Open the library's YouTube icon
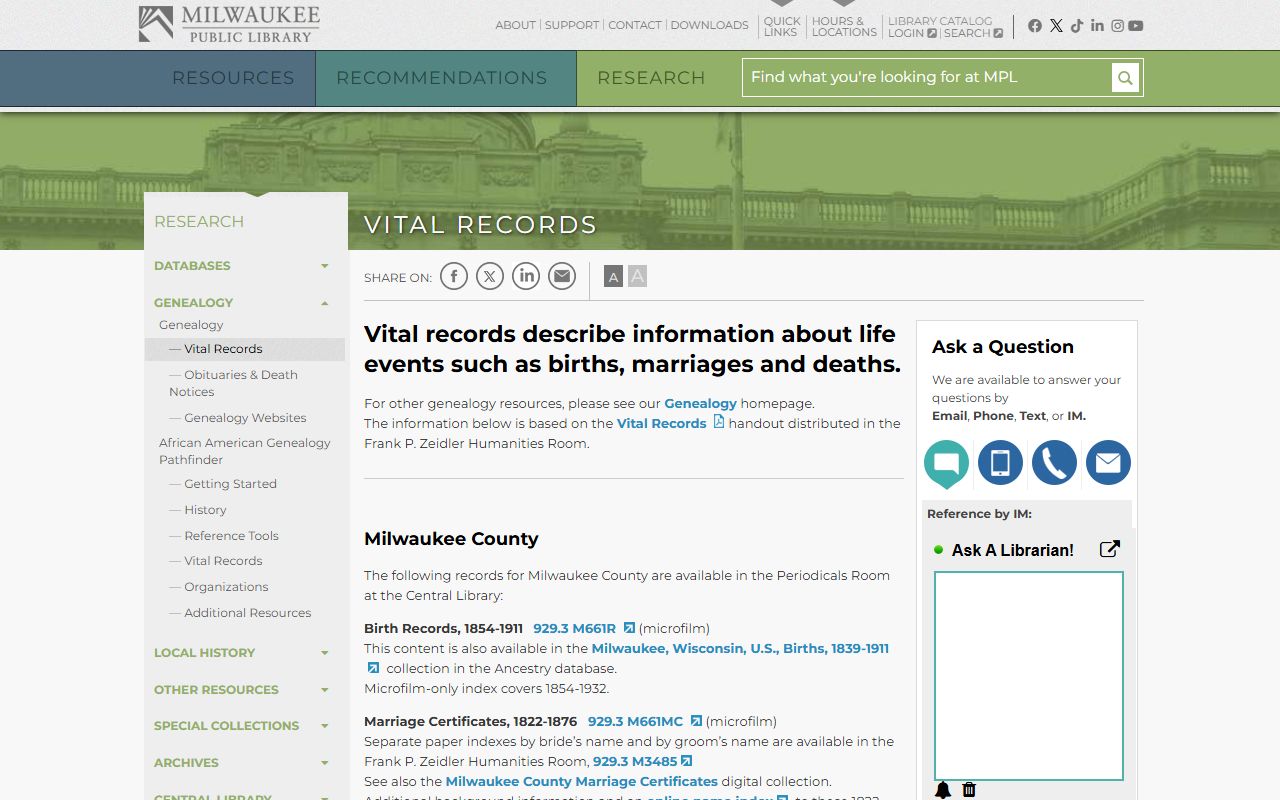Image resolution: width=1280 pixels, height=800 pixels. [x=1136, y=26]
